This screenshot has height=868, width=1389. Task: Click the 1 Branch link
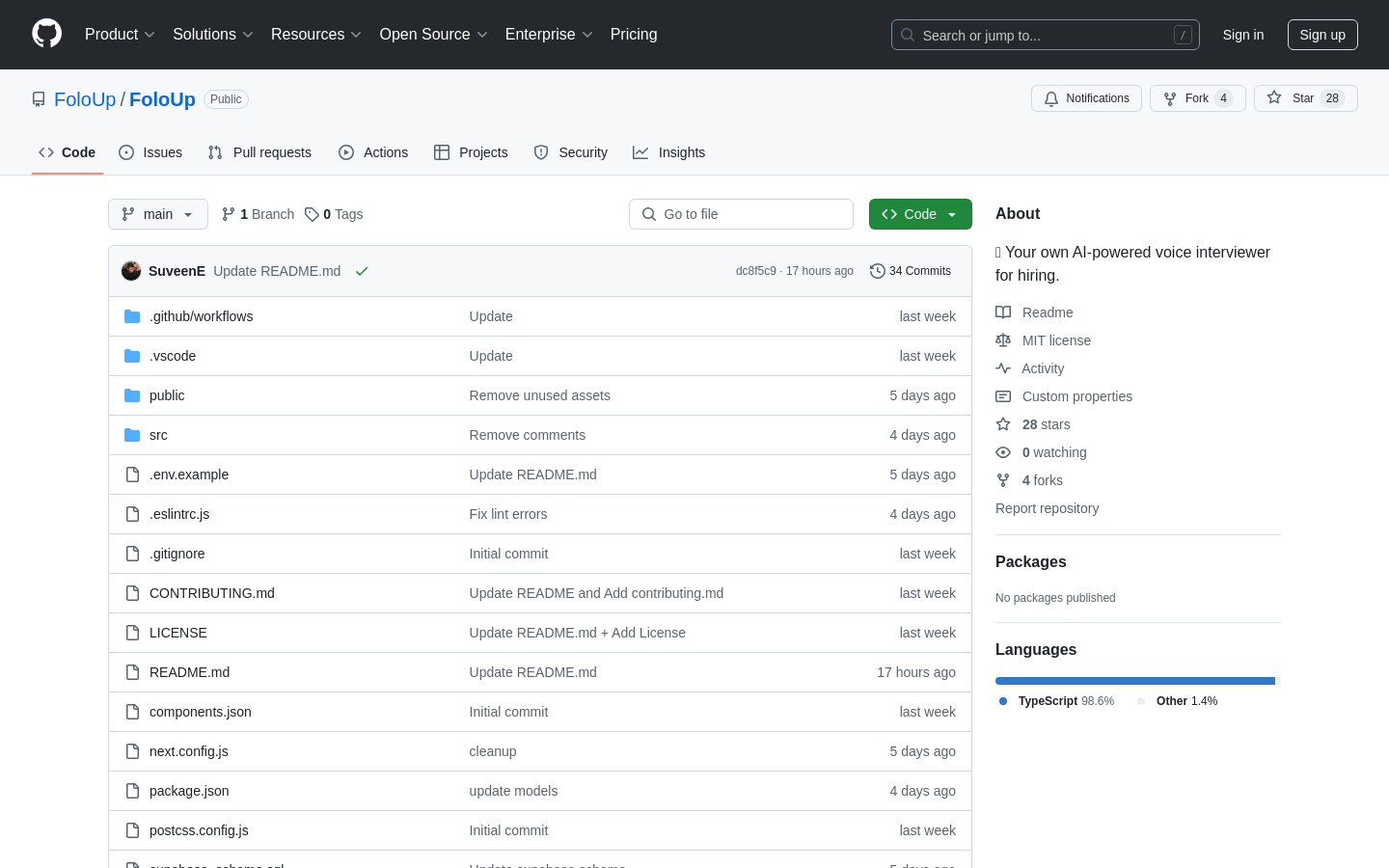(x=258, y=214)
